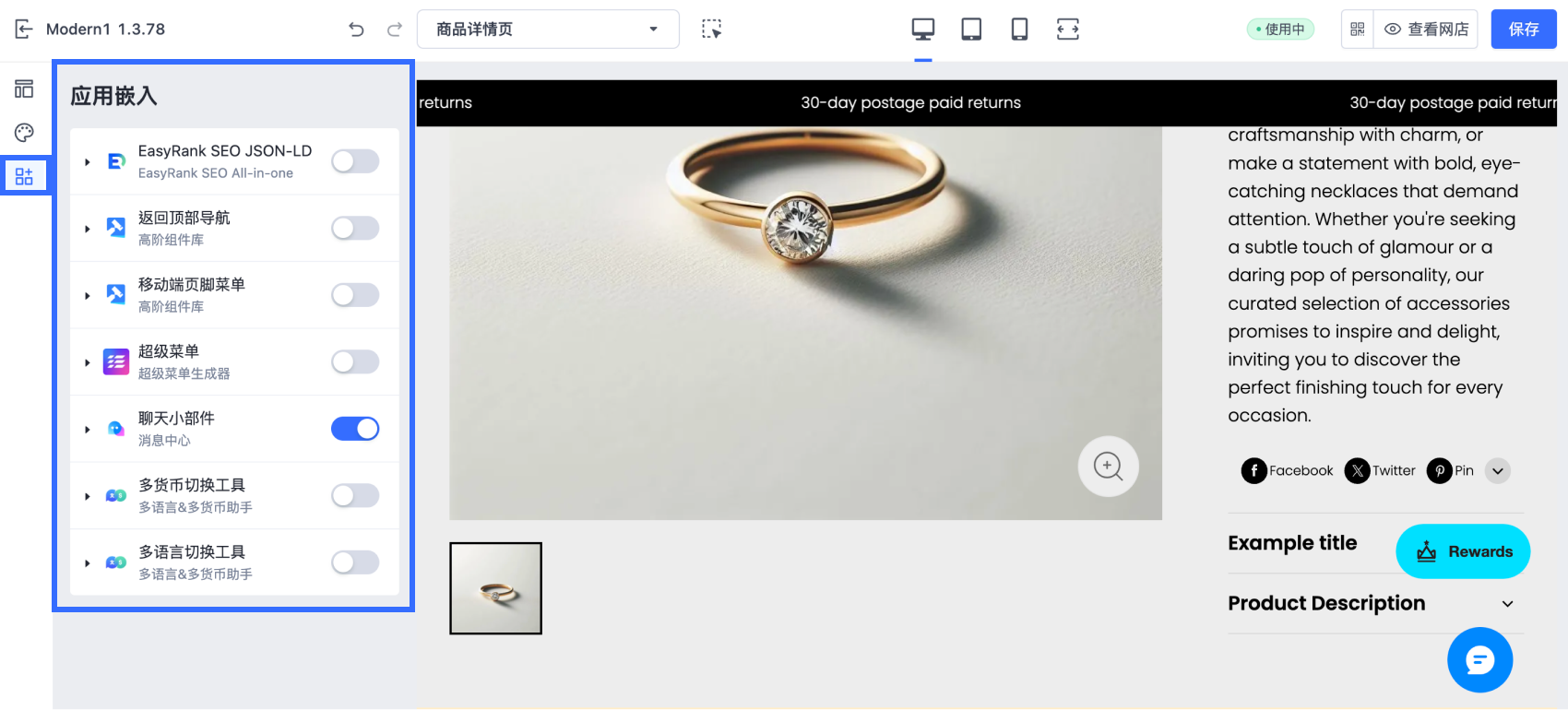Image resolution: width=1568 pixels, height=710 pixels.
Task: Expand the 多语言切换工具 row
Action: click(88, 563)
